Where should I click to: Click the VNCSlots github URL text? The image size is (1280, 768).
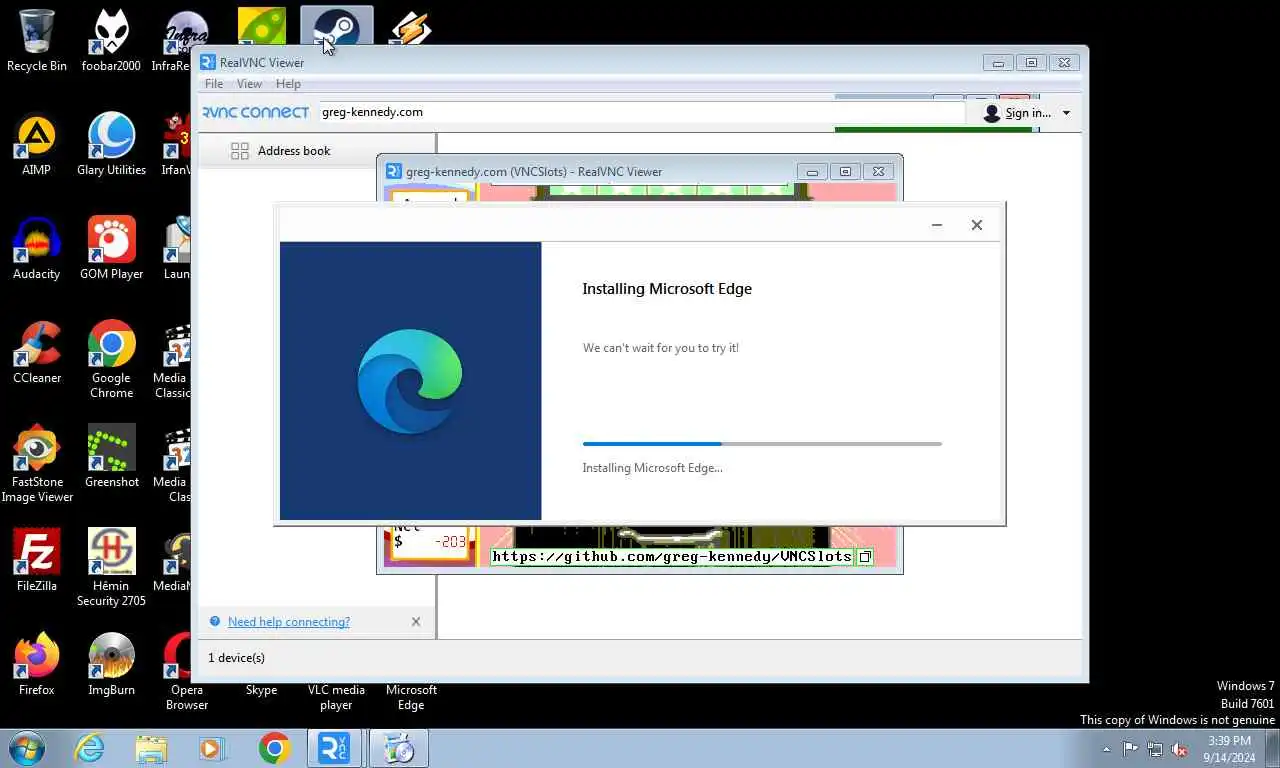tap(672, 557)
